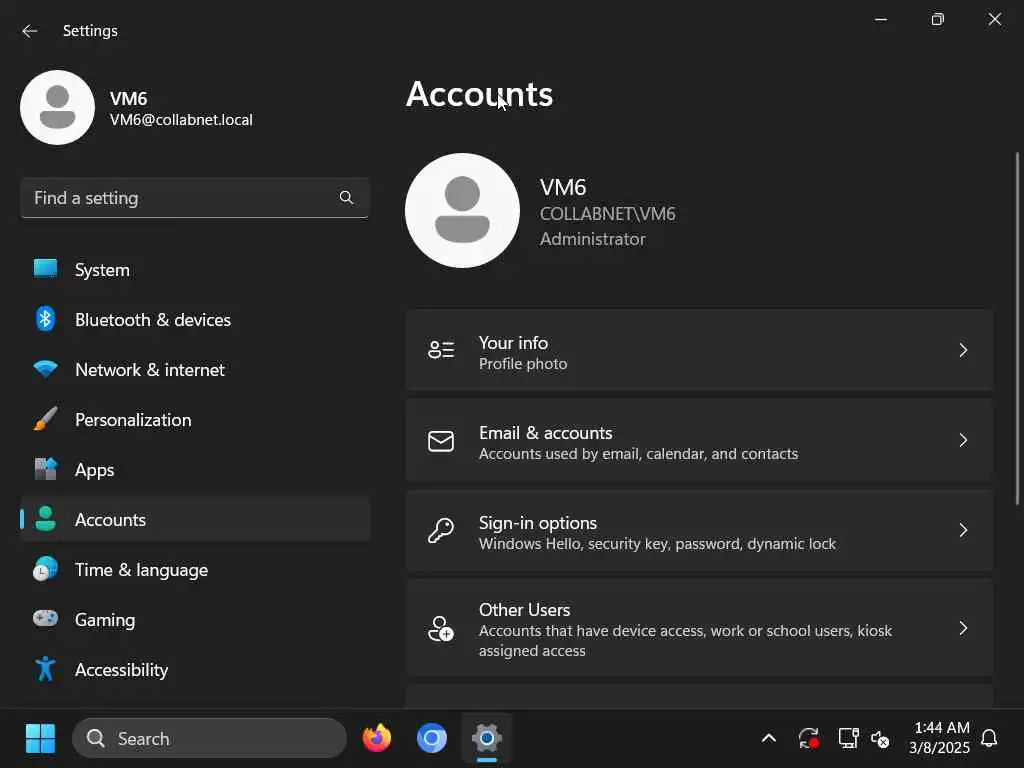Show hidden tray icons chevron
1024x768 pixels.
tap(769, 739)
